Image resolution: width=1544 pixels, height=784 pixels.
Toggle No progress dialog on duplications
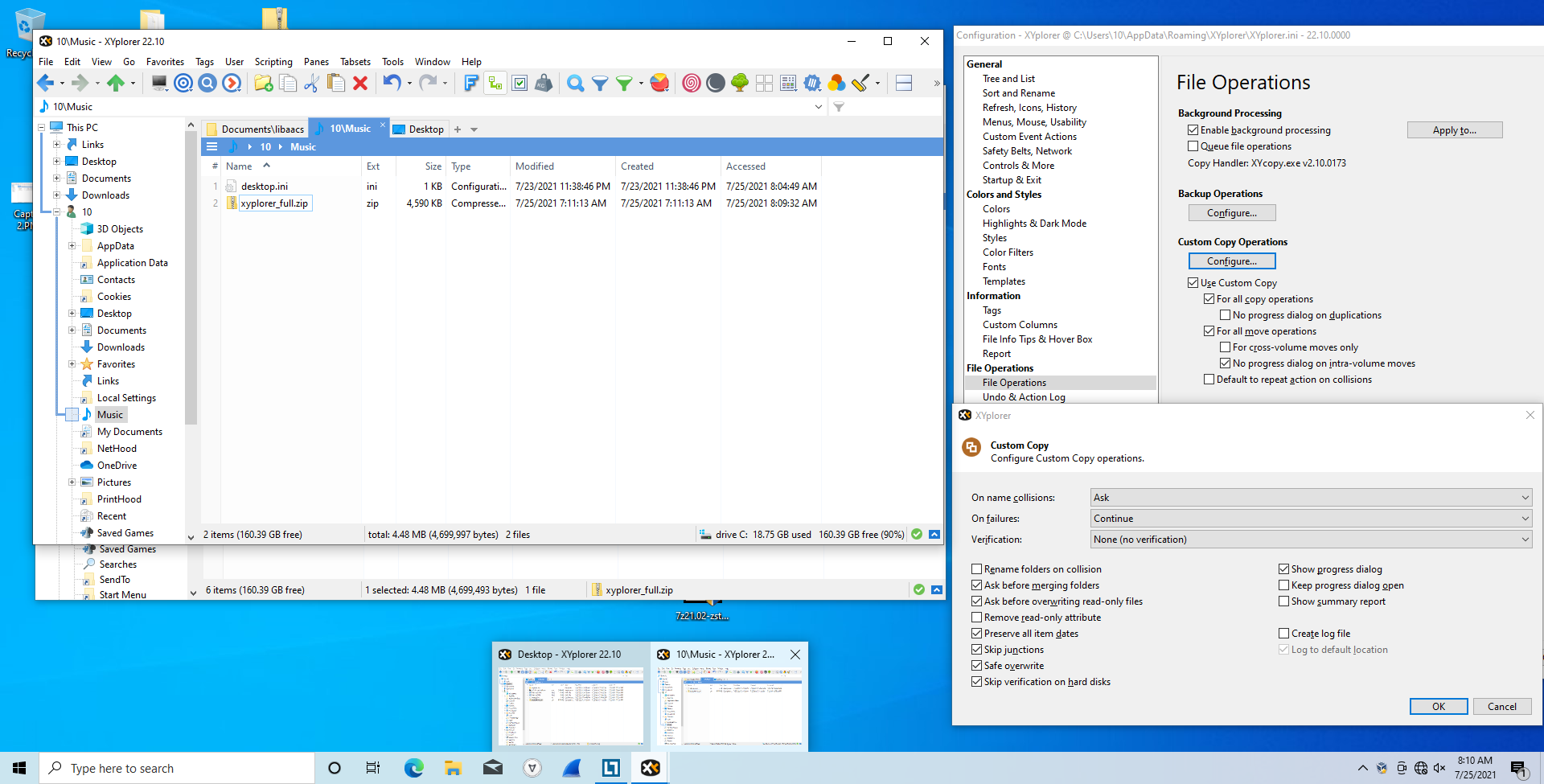[1226, 315]
